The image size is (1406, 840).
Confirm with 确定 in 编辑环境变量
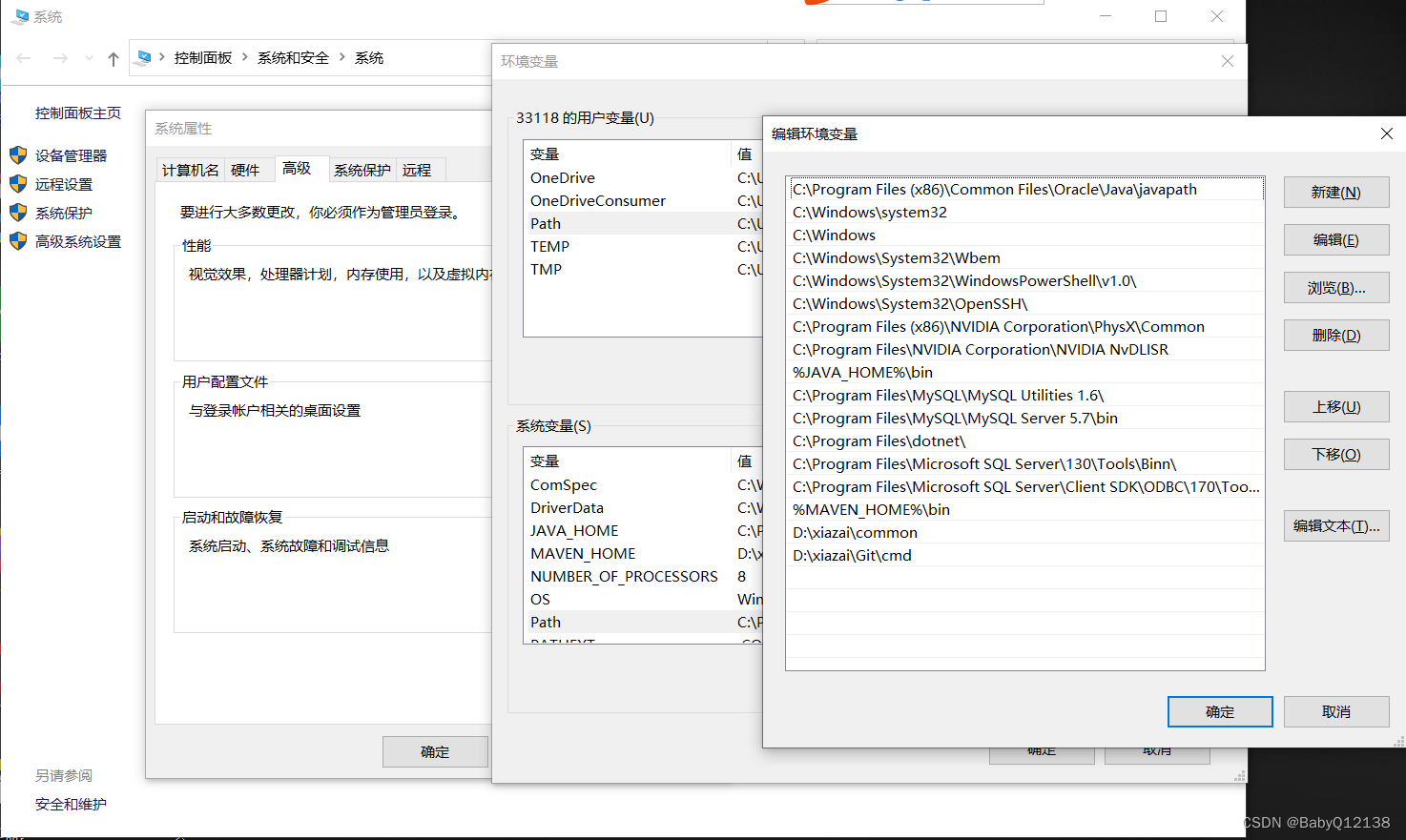tap(1220, 711)
